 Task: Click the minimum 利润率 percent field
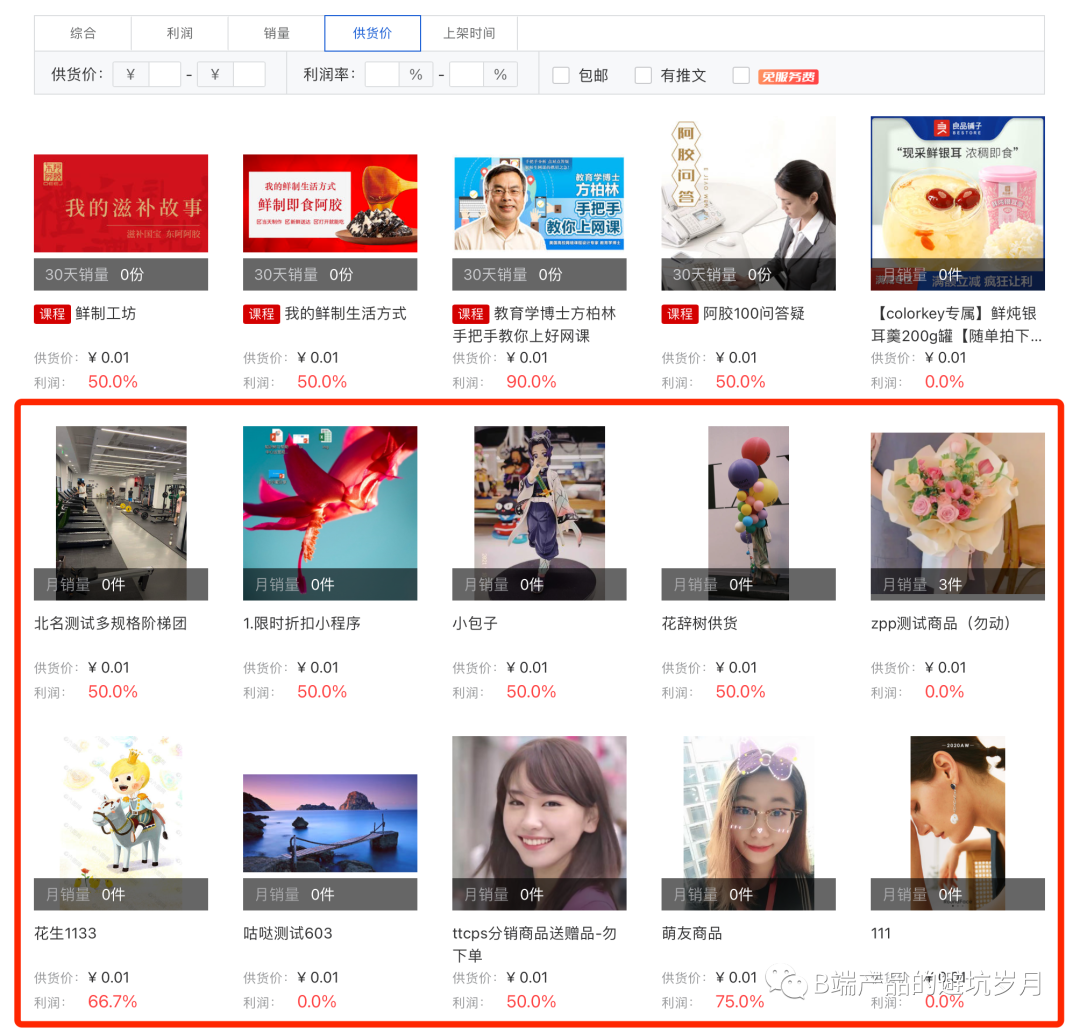382,74
